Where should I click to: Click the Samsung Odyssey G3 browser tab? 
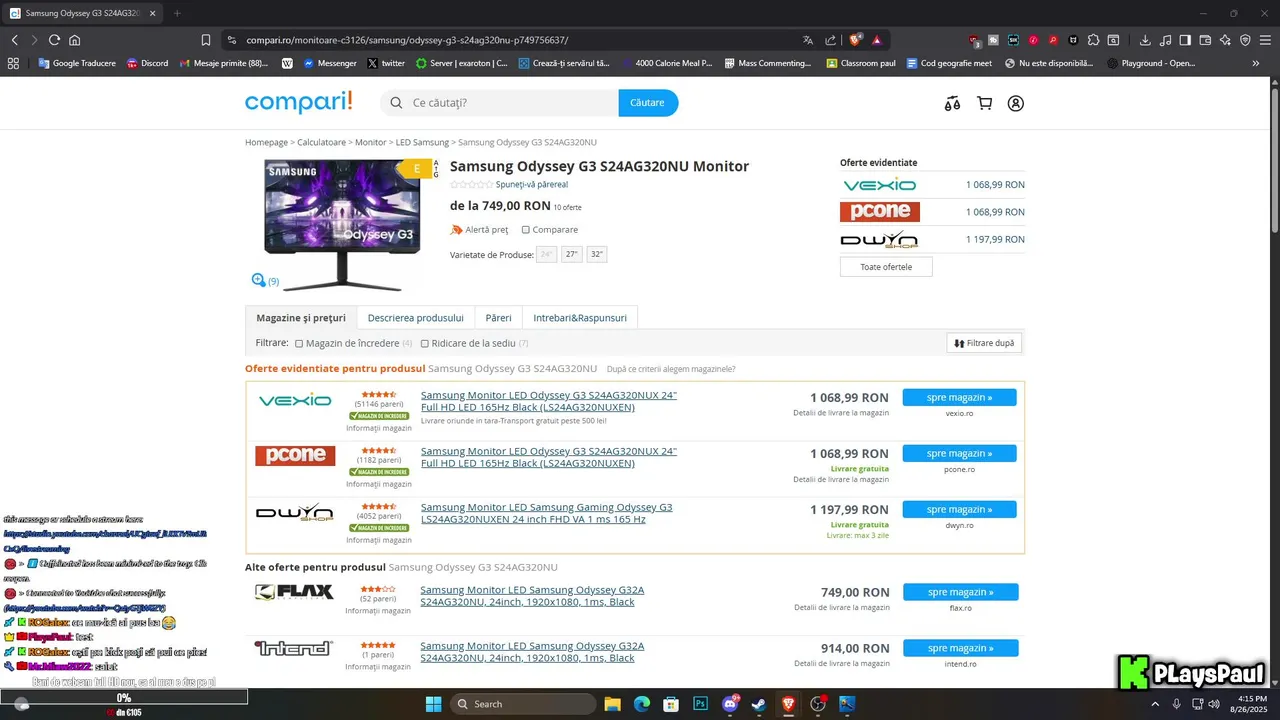[x=83, y=13]
